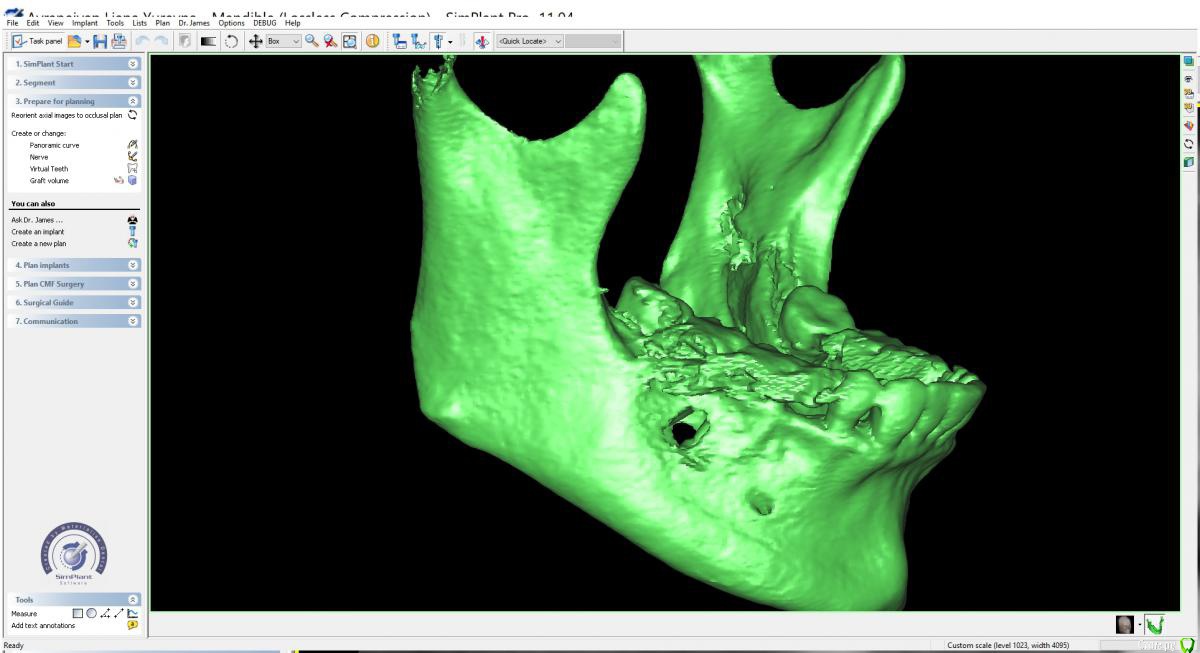Open the Implant menu
The image size is (1200, 653).
pos(85,22)
